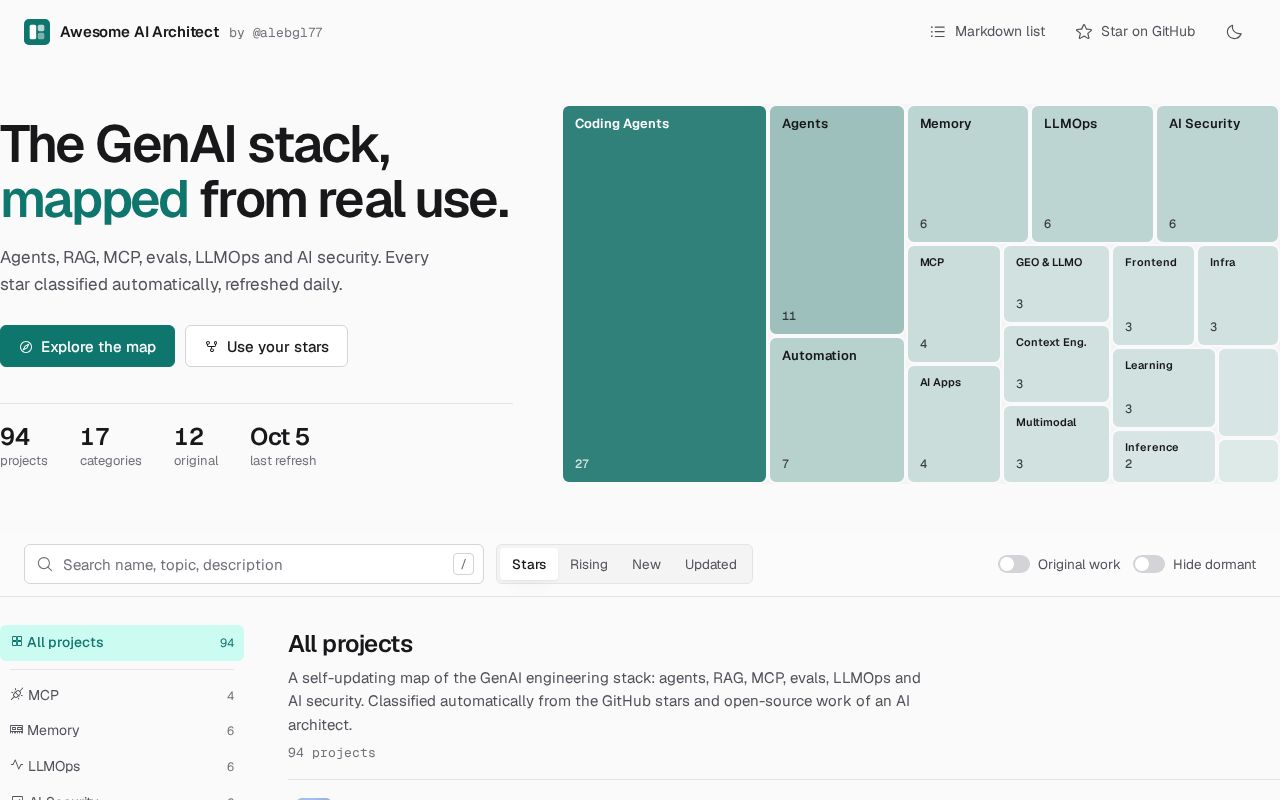Select the Memory category in the sidebar
1280x800 pixels.
(x=122, y=731)
